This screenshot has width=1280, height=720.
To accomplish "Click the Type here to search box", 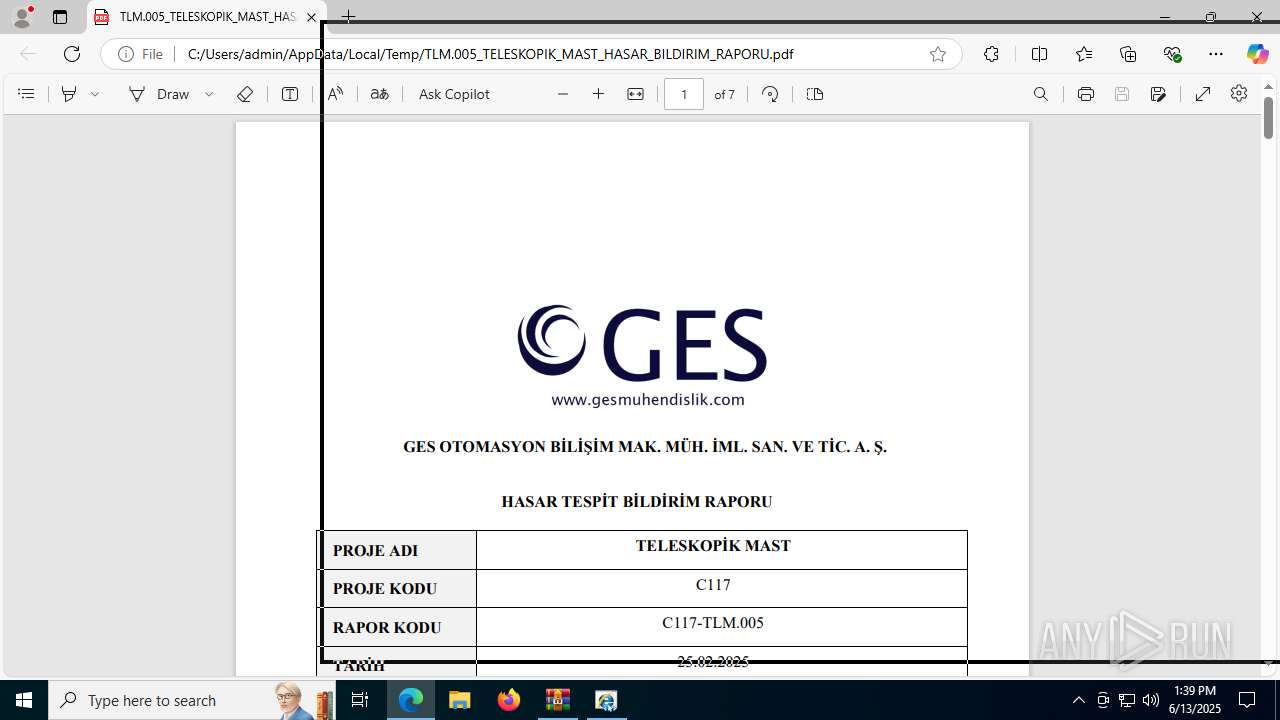I will [190, 700].
